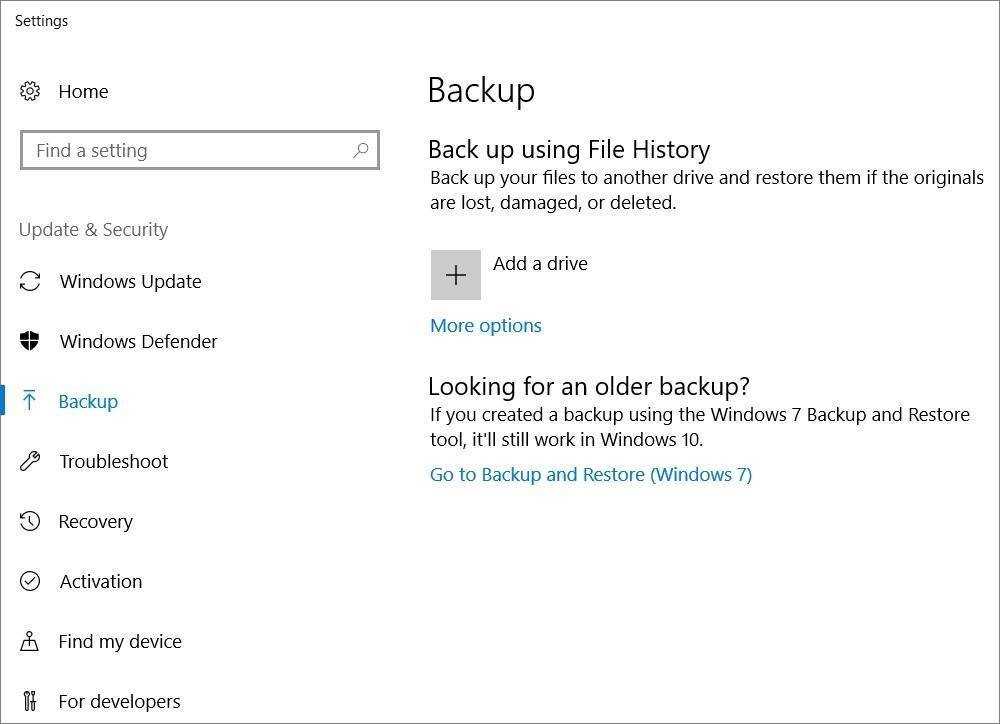Click the Backup upward arrow icon
Image resolution: width=1000 pixels, height=724 pixels.
(x=30, y=402)
